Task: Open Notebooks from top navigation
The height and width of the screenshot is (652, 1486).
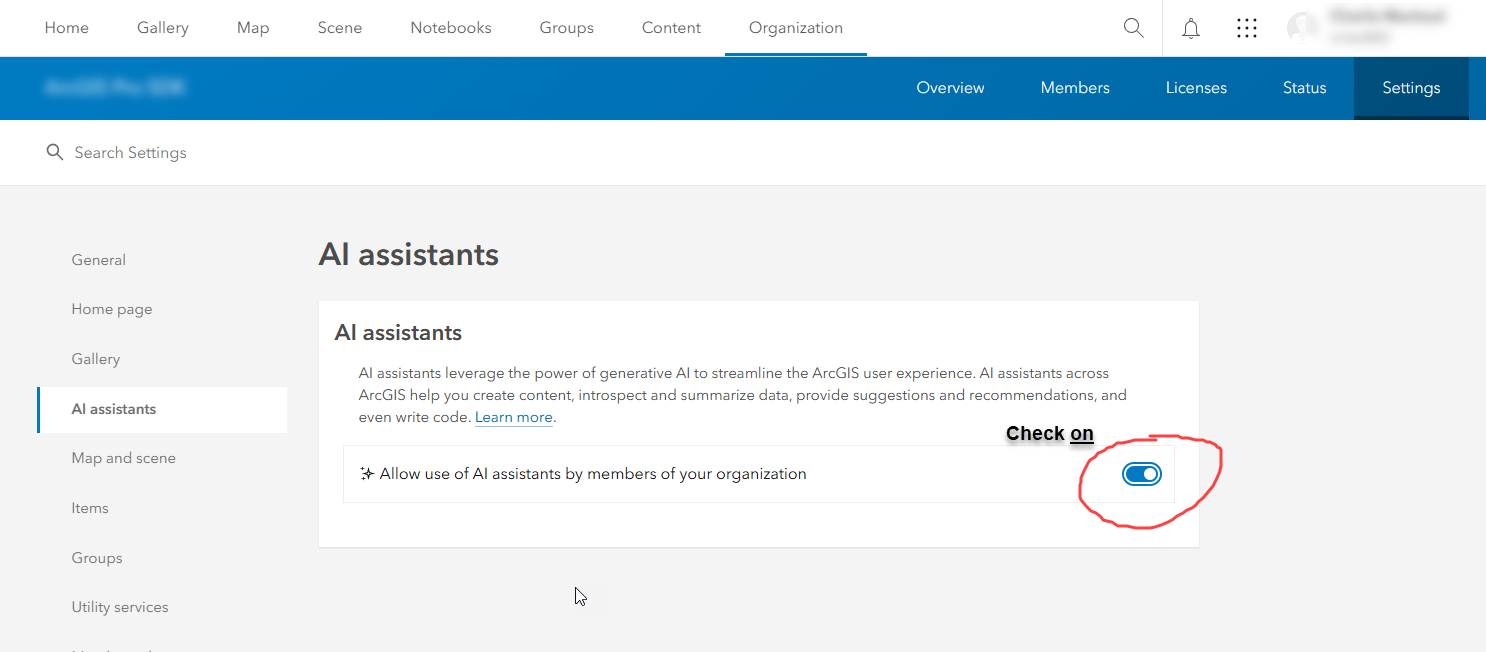Action: tap(450, 28)
